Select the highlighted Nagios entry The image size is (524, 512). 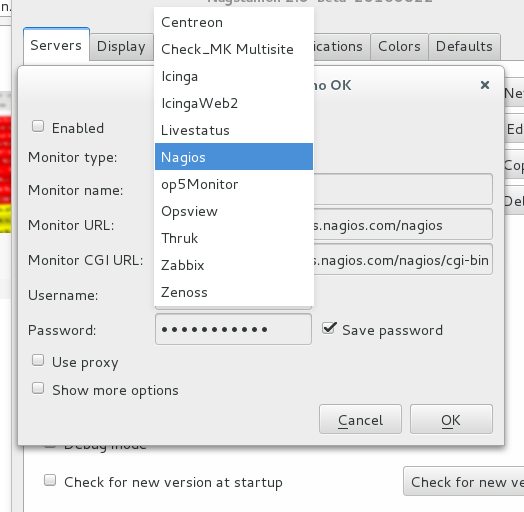pyautogui.click(x=234, y=157)
